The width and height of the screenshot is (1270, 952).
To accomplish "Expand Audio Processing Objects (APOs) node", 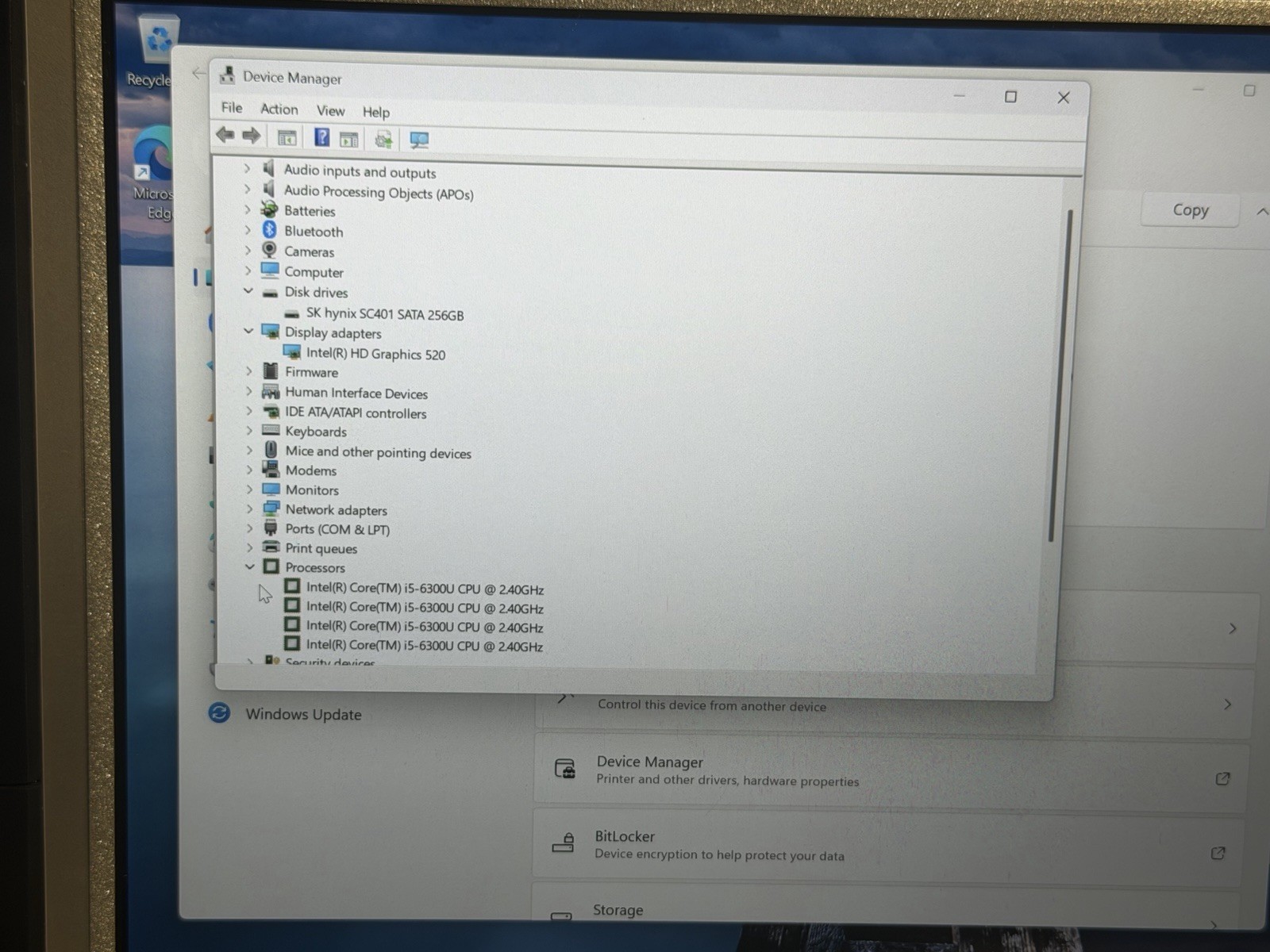I will [x=247, y=189].
